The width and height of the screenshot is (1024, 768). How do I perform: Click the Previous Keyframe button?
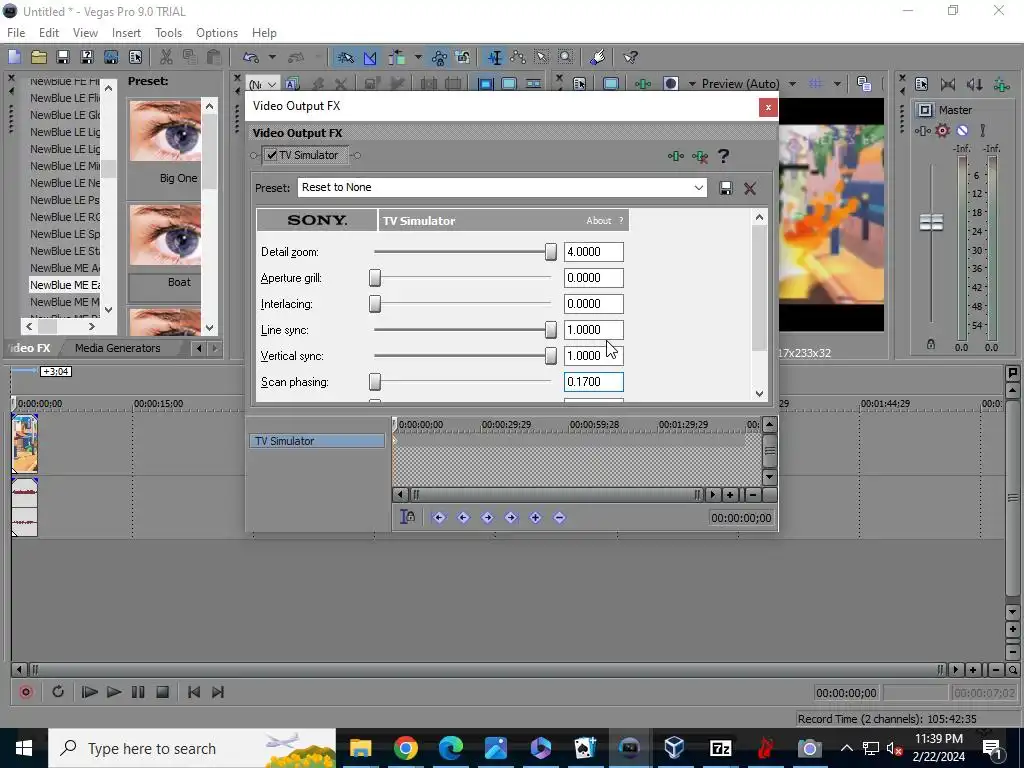(x=463, y=517)
